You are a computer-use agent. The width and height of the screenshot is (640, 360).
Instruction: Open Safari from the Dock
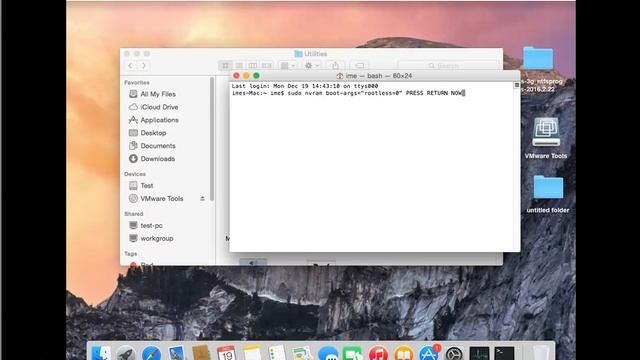[x=151, y=353]
